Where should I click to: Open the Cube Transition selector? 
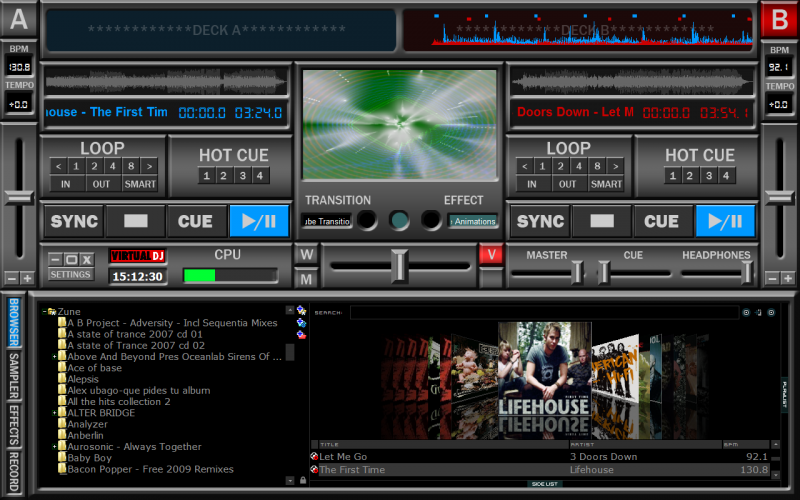[x=327, y=221]
